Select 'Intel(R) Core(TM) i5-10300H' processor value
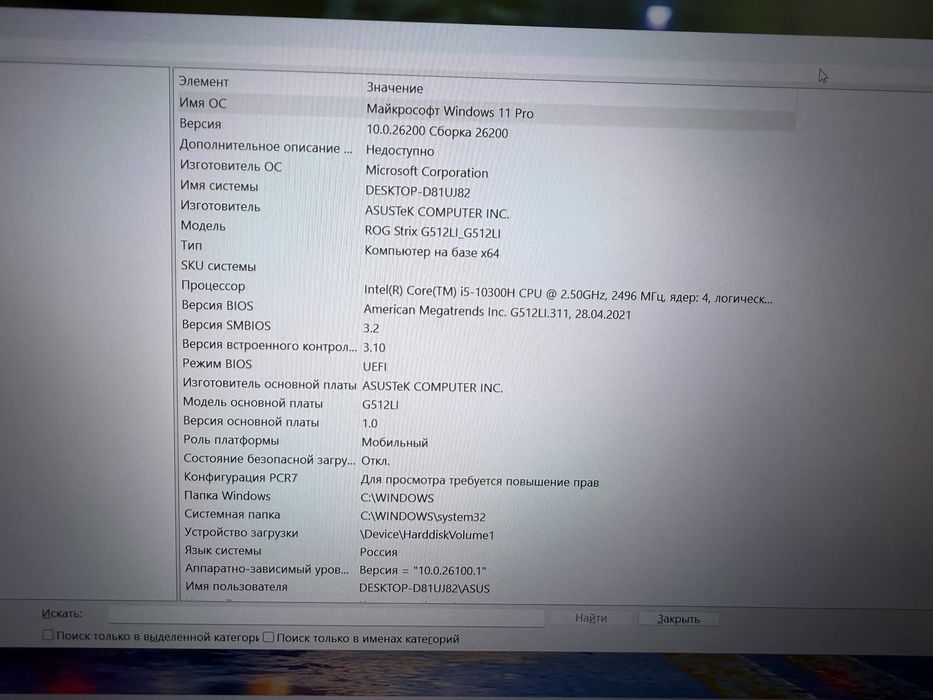This screenshot has width=933, height=700. tap(569, 295)
